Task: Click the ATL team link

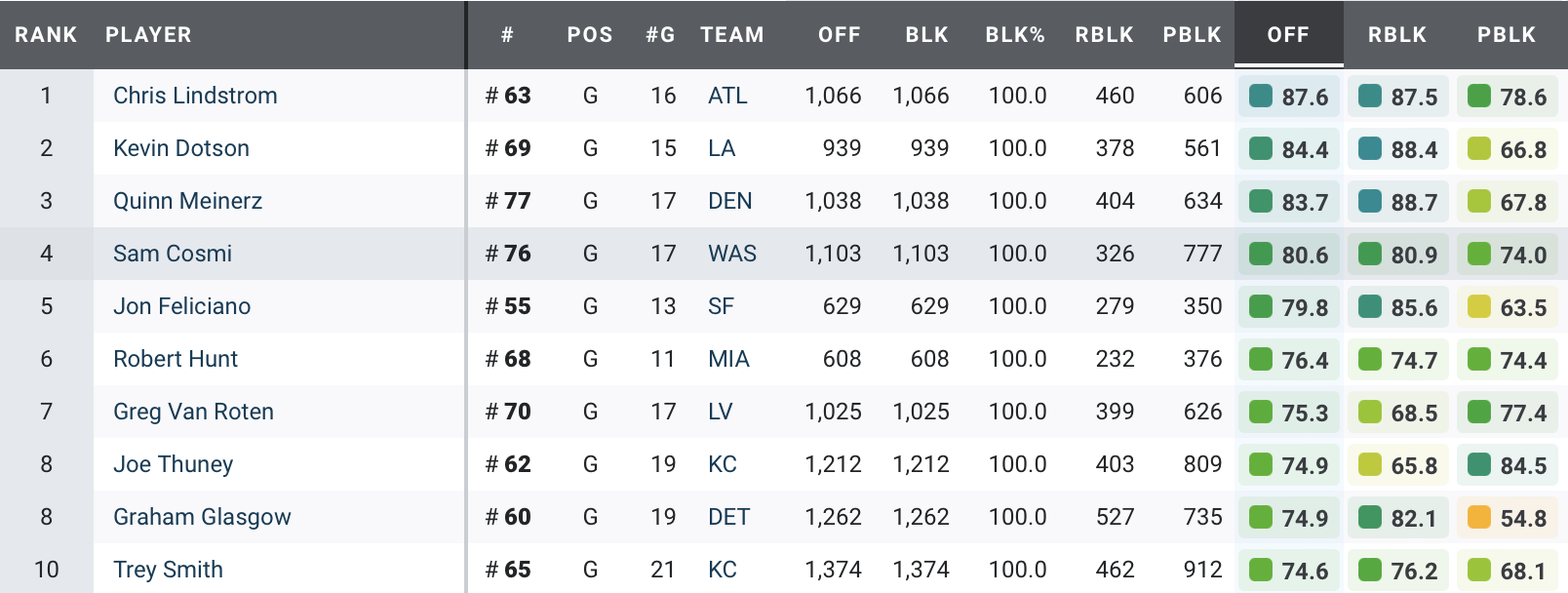Action: point(727,96)
